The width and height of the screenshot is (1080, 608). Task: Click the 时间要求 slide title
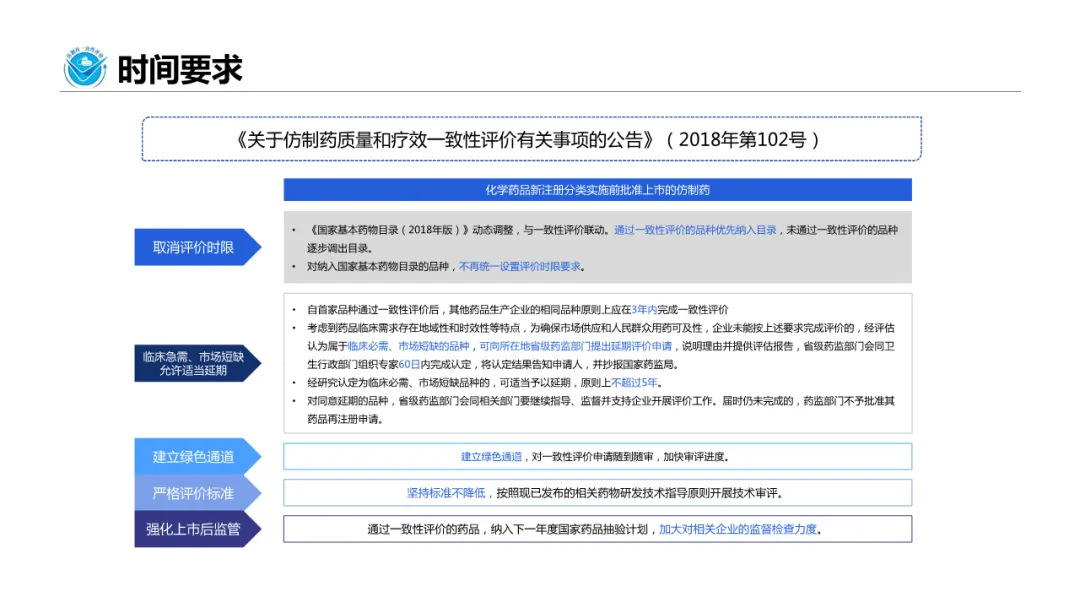click(x=180, y=70)
